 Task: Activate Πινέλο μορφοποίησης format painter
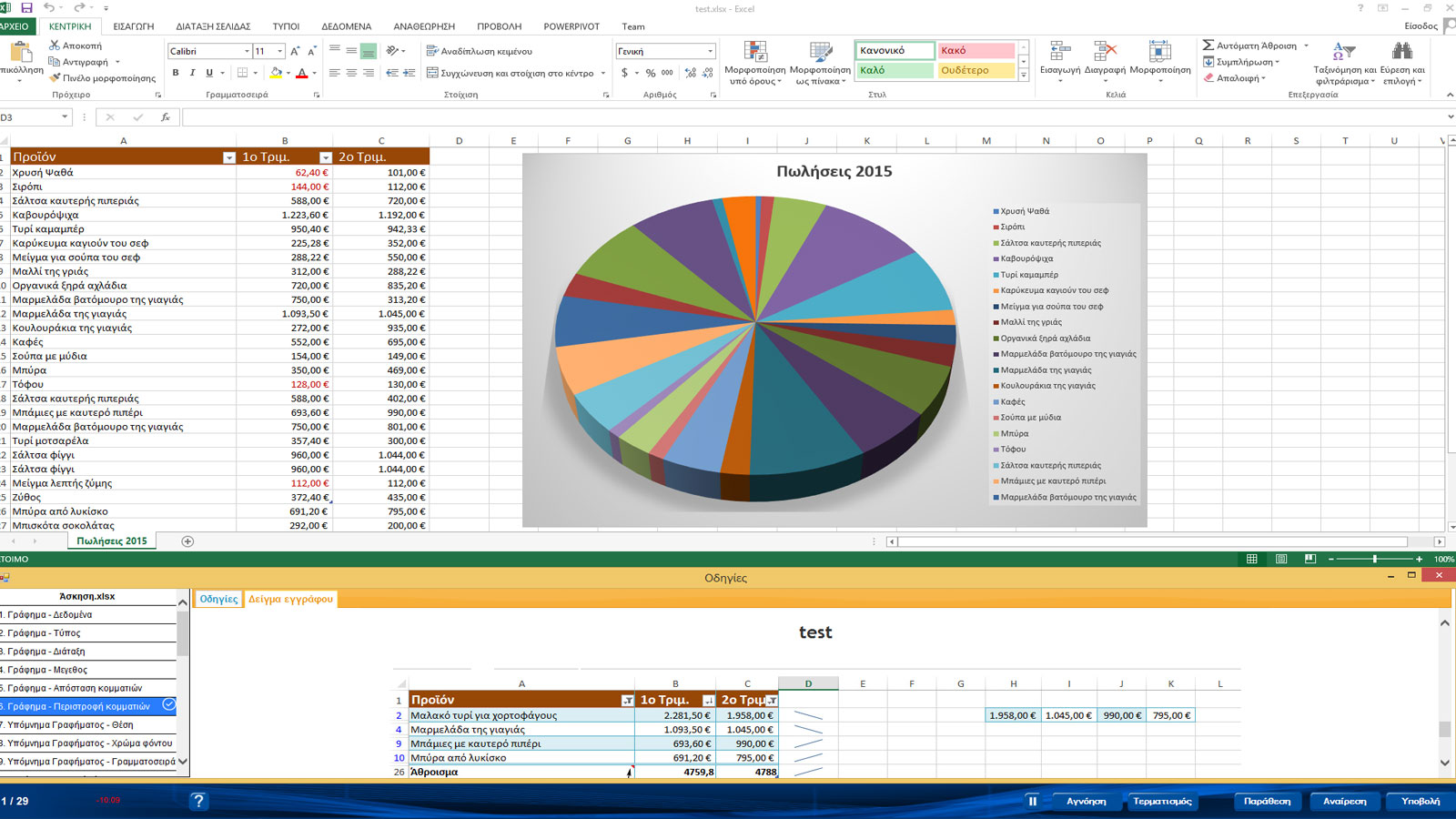tap(103, 78)
